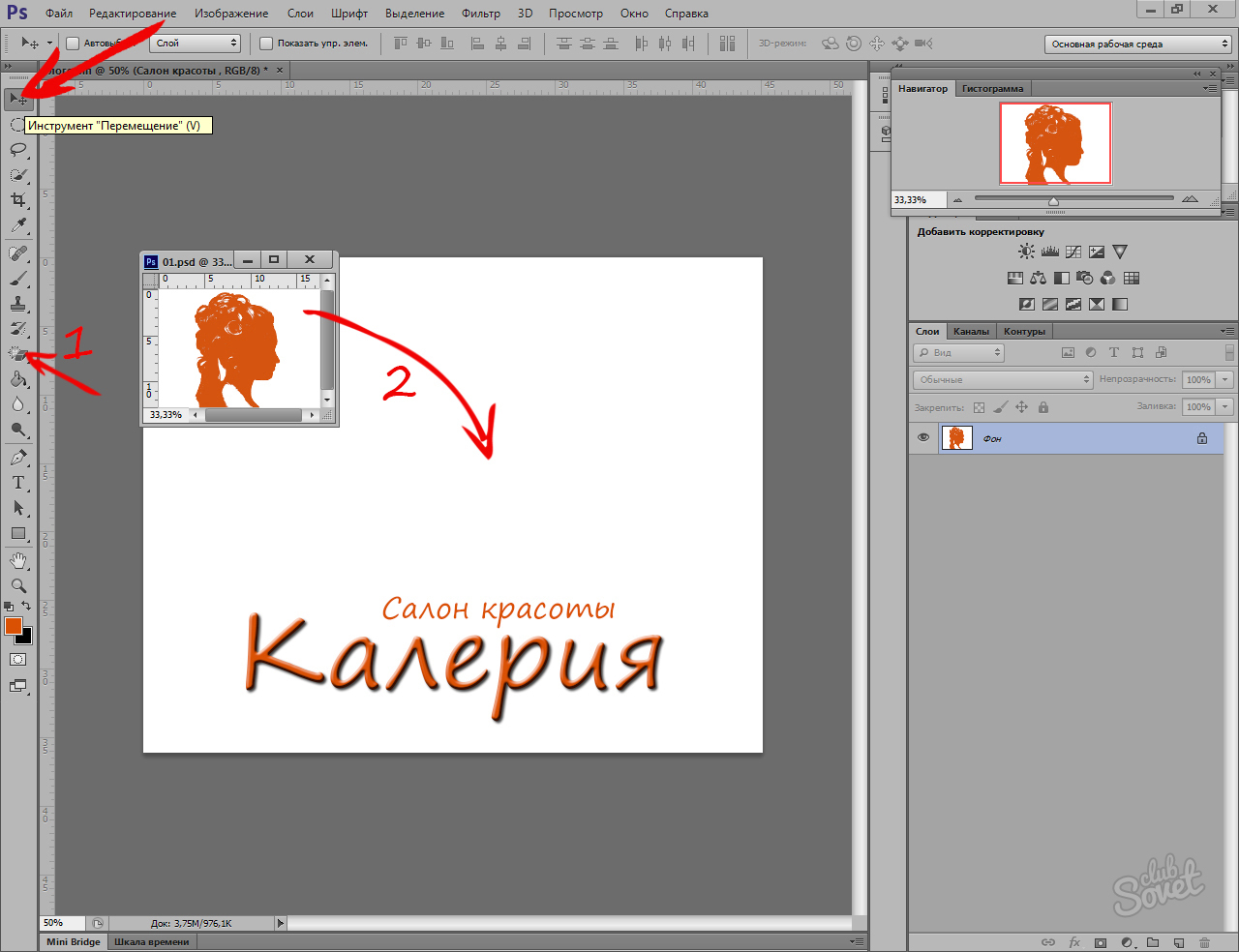Open the Обычные blend mode dropdown
Screen dimensions: 1239x952
click(x=1003, y=380)
